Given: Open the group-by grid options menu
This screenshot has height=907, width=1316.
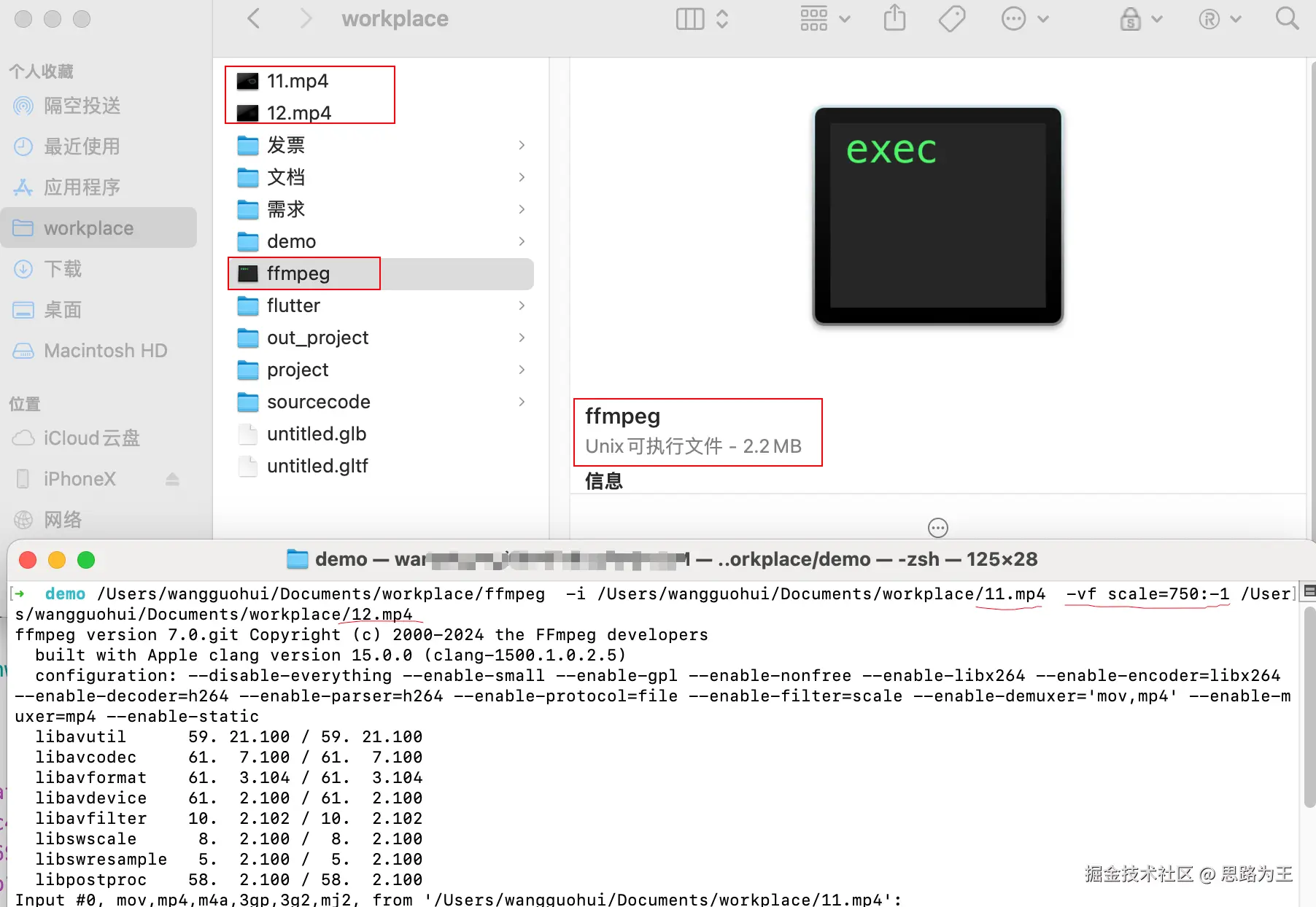Looking at the screenshot, I should [x=825, y=19].
